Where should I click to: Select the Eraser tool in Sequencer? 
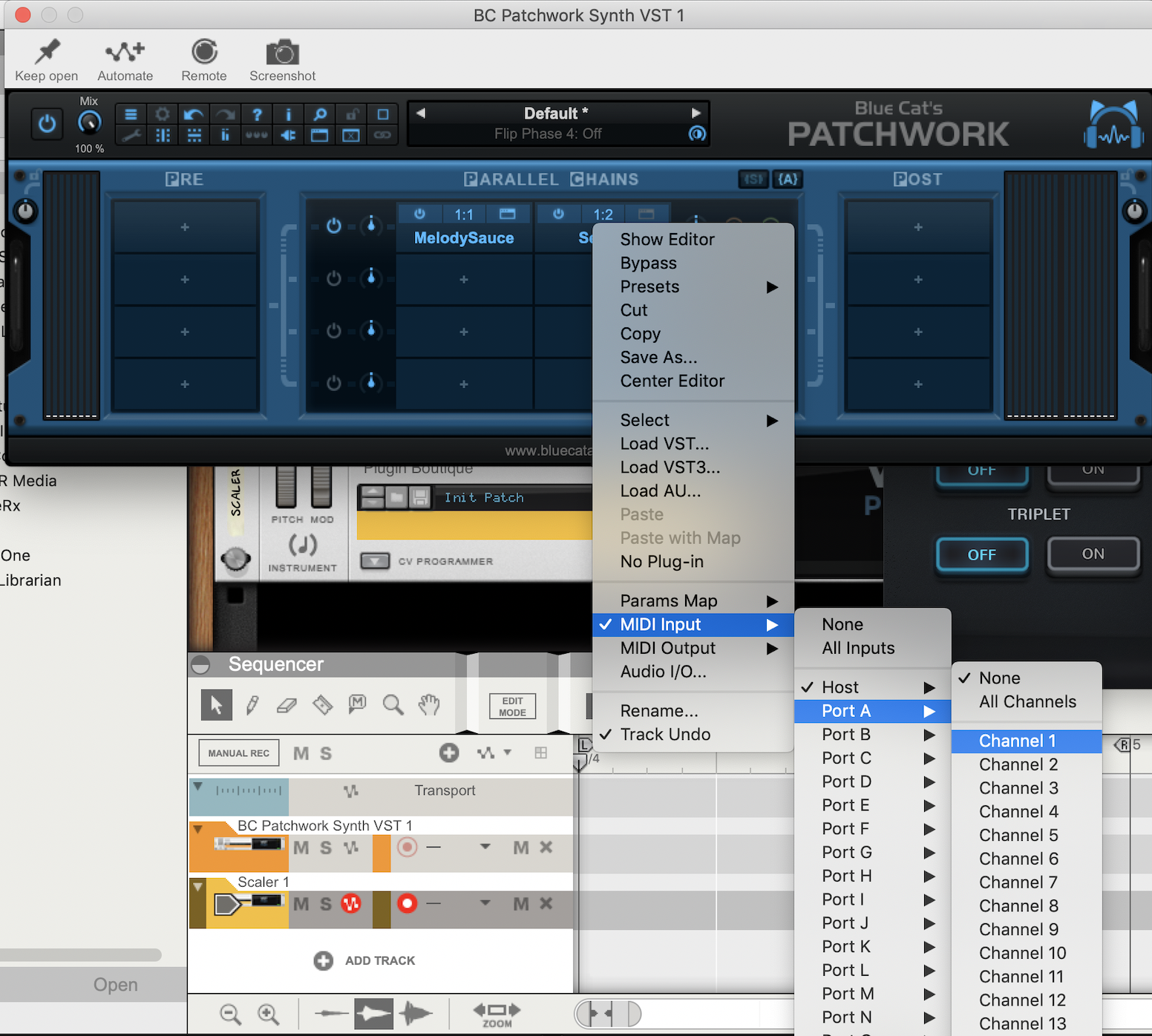(x=287, y=704)
